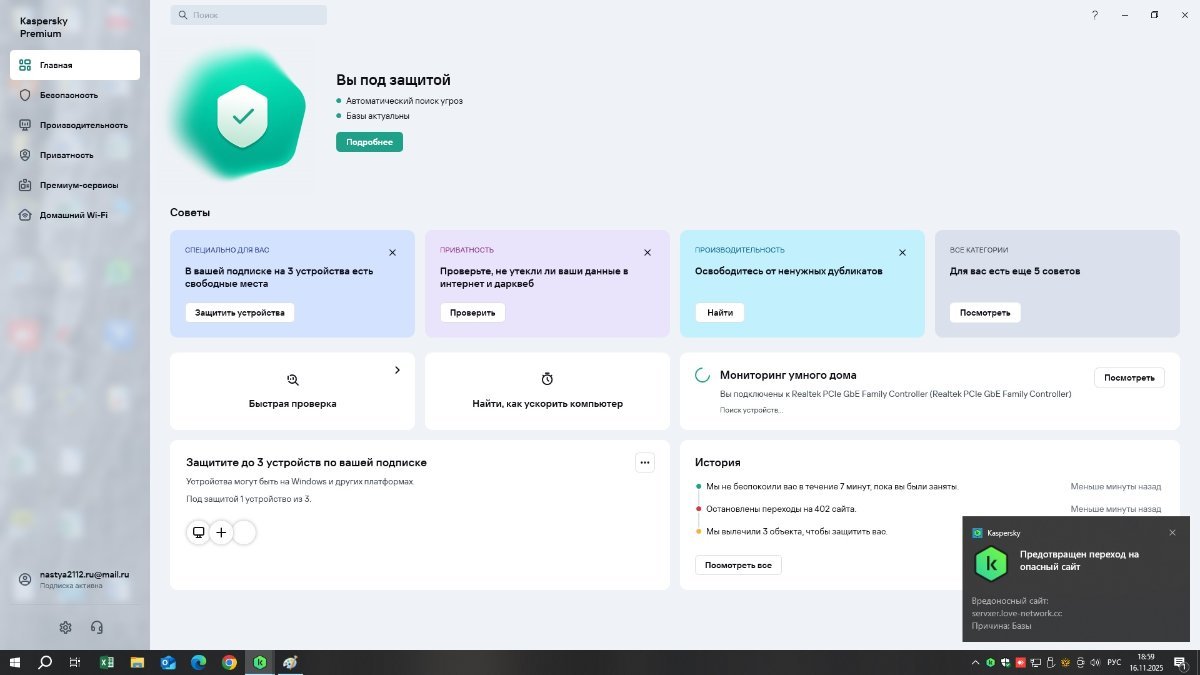The height and width of the screenshot is (675, 1200).
Task: Open the three-dots menu of subscription card
Action: click(x=645, y=462)
